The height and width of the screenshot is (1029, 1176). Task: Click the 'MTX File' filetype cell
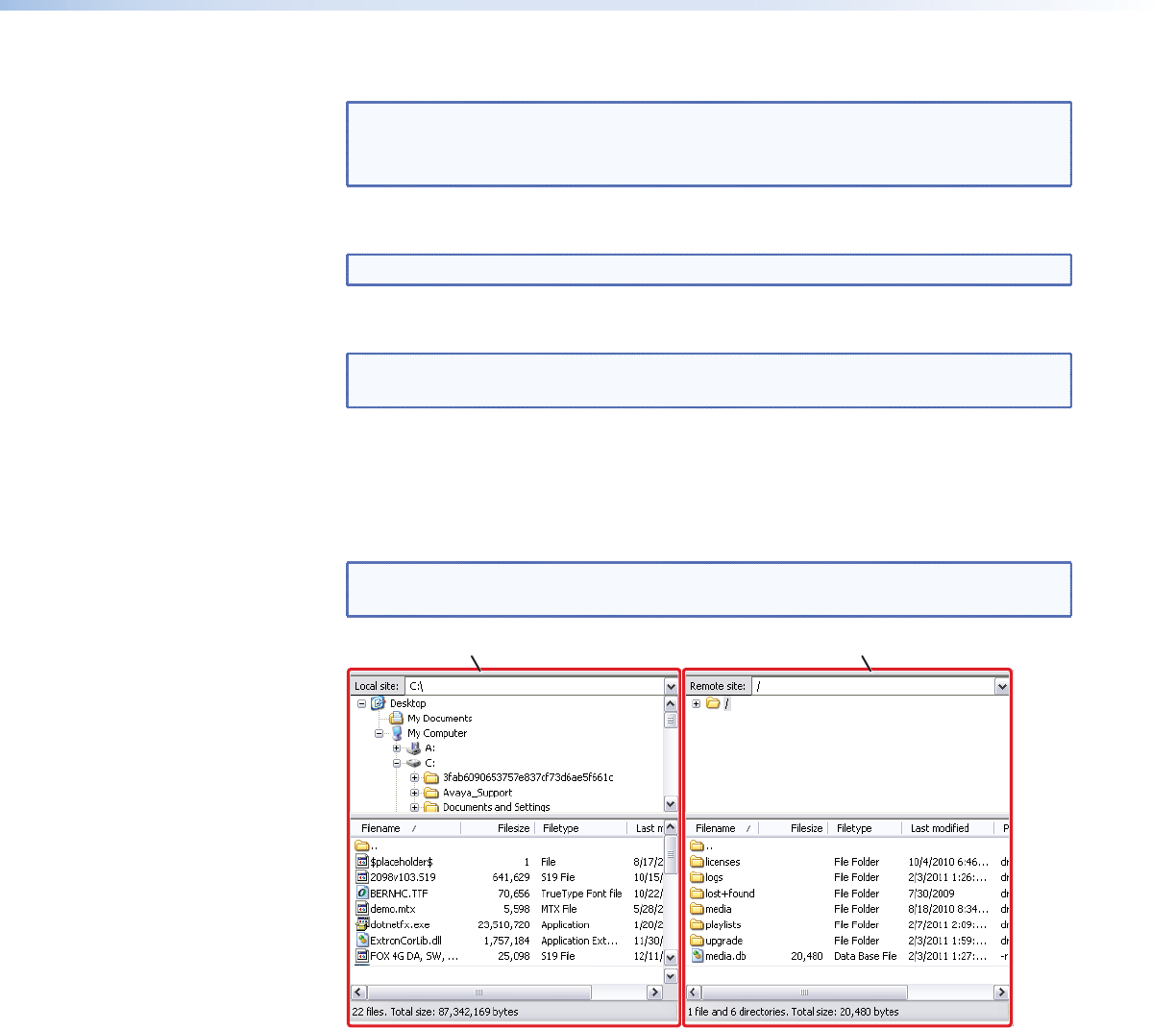[559, 909]
